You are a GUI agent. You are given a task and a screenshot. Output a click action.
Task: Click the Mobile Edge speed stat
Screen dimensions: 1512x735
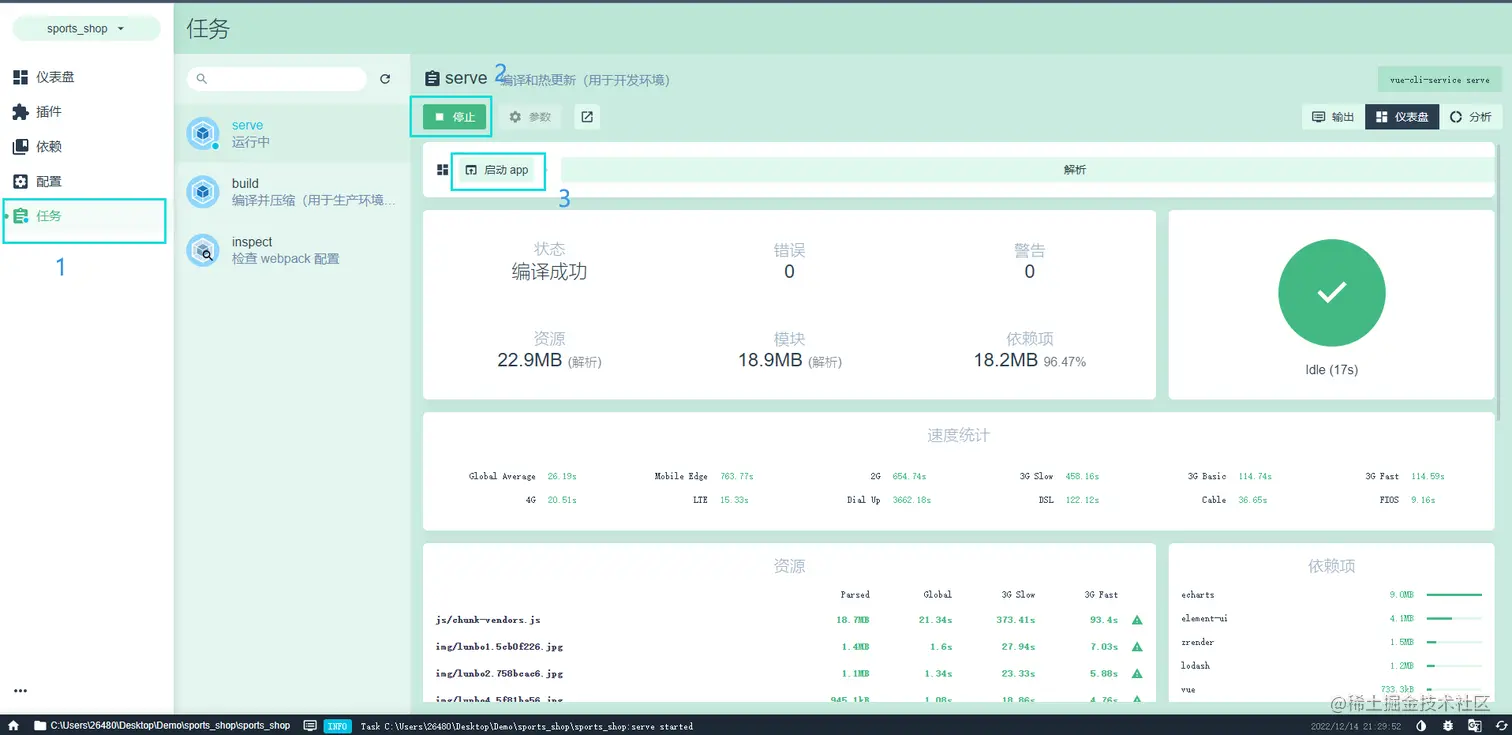click(704, 476)
